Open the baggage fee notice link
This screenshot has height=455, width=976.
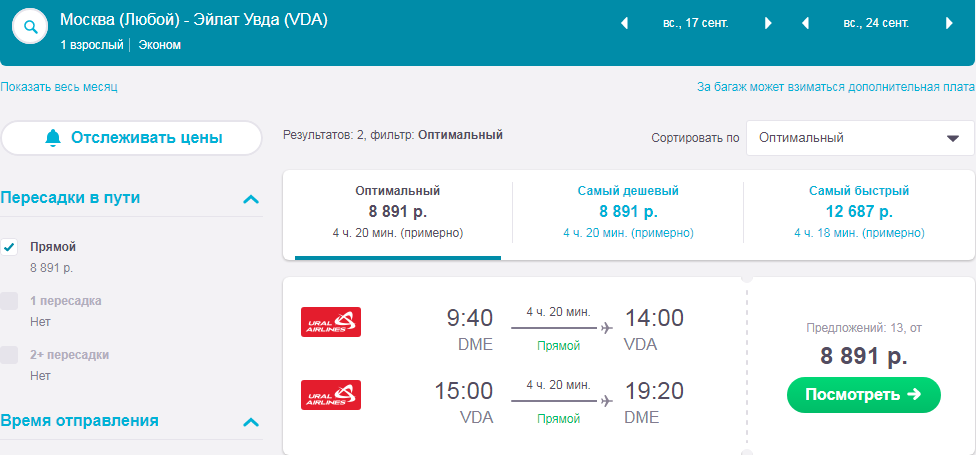836,87
